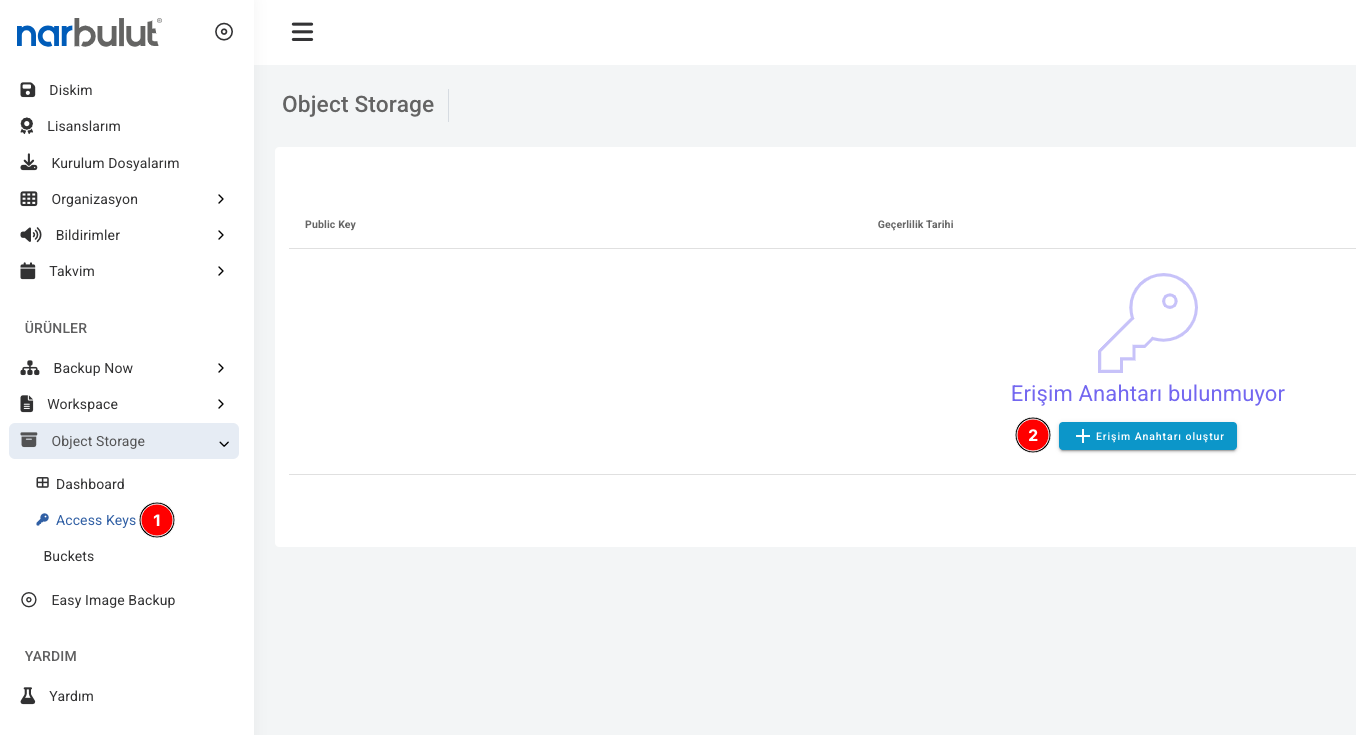This screenshot has width=1356, height=735.
Task: Click the Organizasyon label
Action: click(x=95, y=199)
